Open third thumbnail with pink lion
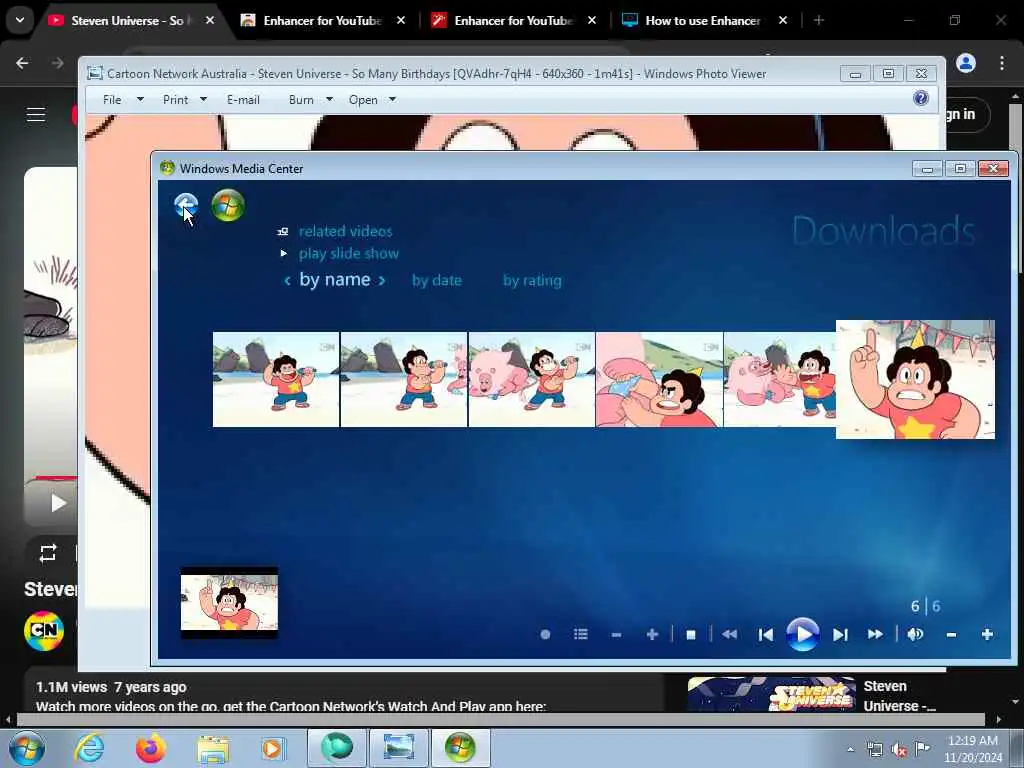 point(532,379)
